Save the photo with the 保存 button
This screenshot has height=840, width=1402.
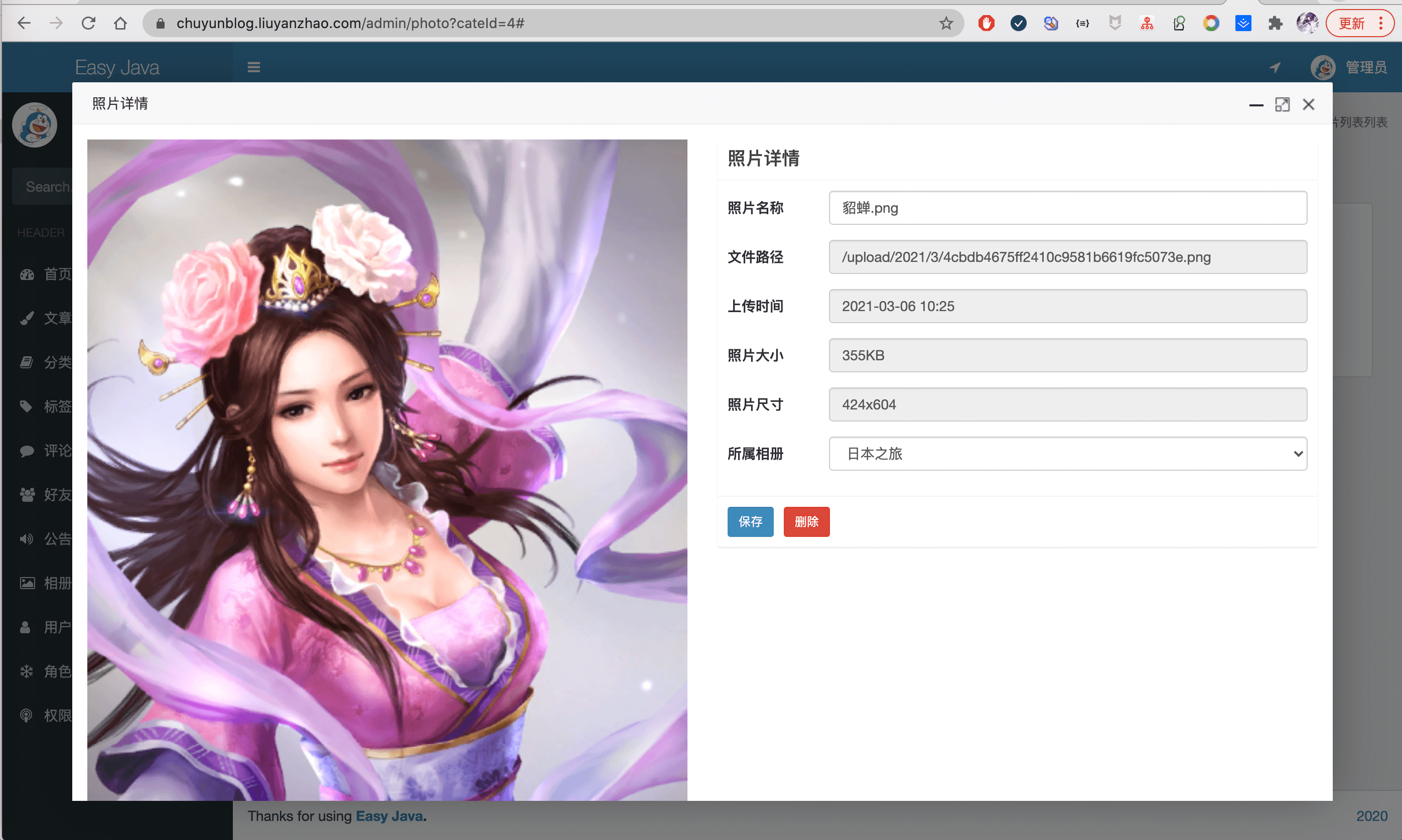750,521
